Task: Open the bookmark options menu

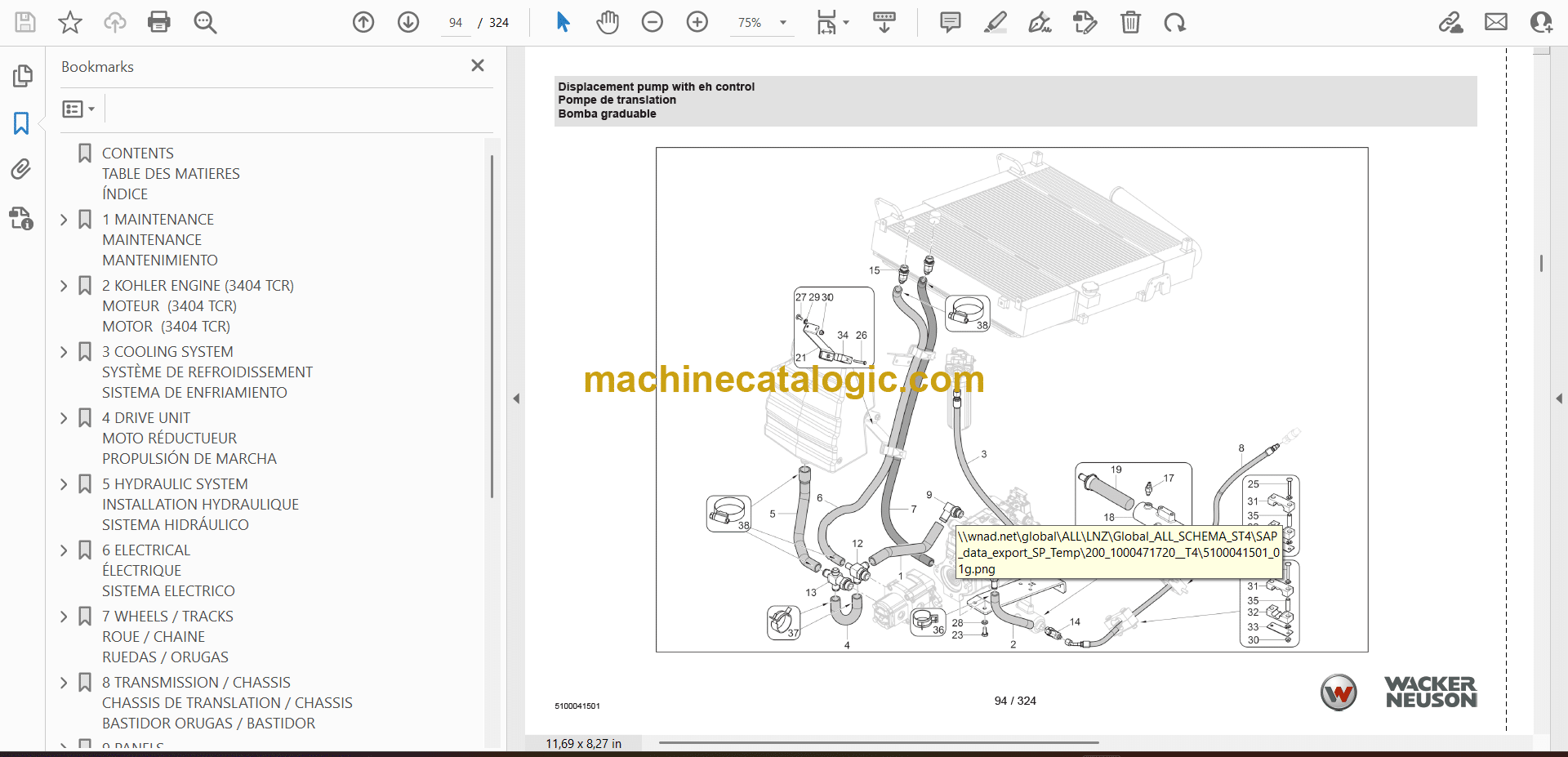Action: [x=78, y=109]
